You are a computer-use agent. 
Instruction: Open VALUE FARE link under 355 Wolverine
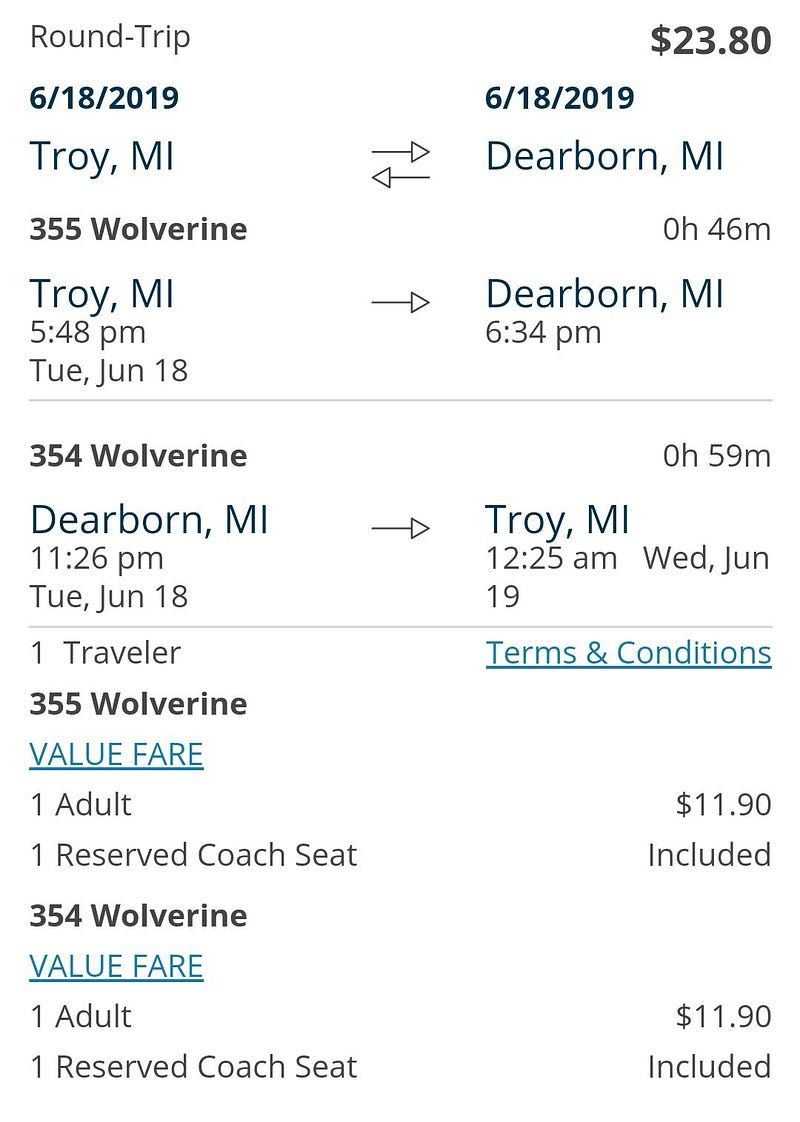click(x=116, y=754)
